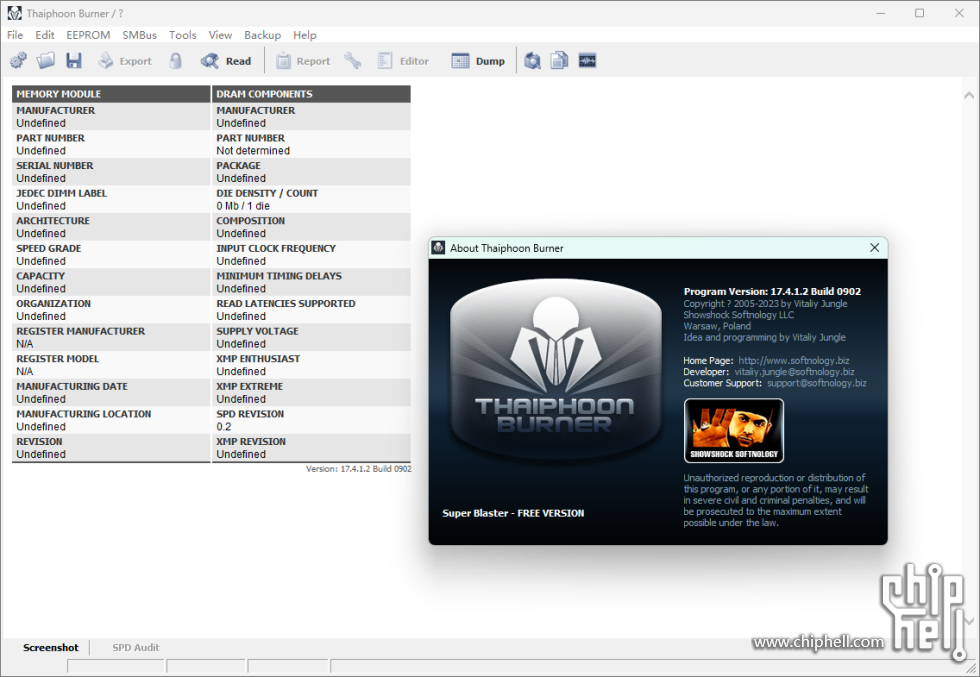Click the waveform monitor icon in toolbar
980x677 pixels.
coord(587,61)
